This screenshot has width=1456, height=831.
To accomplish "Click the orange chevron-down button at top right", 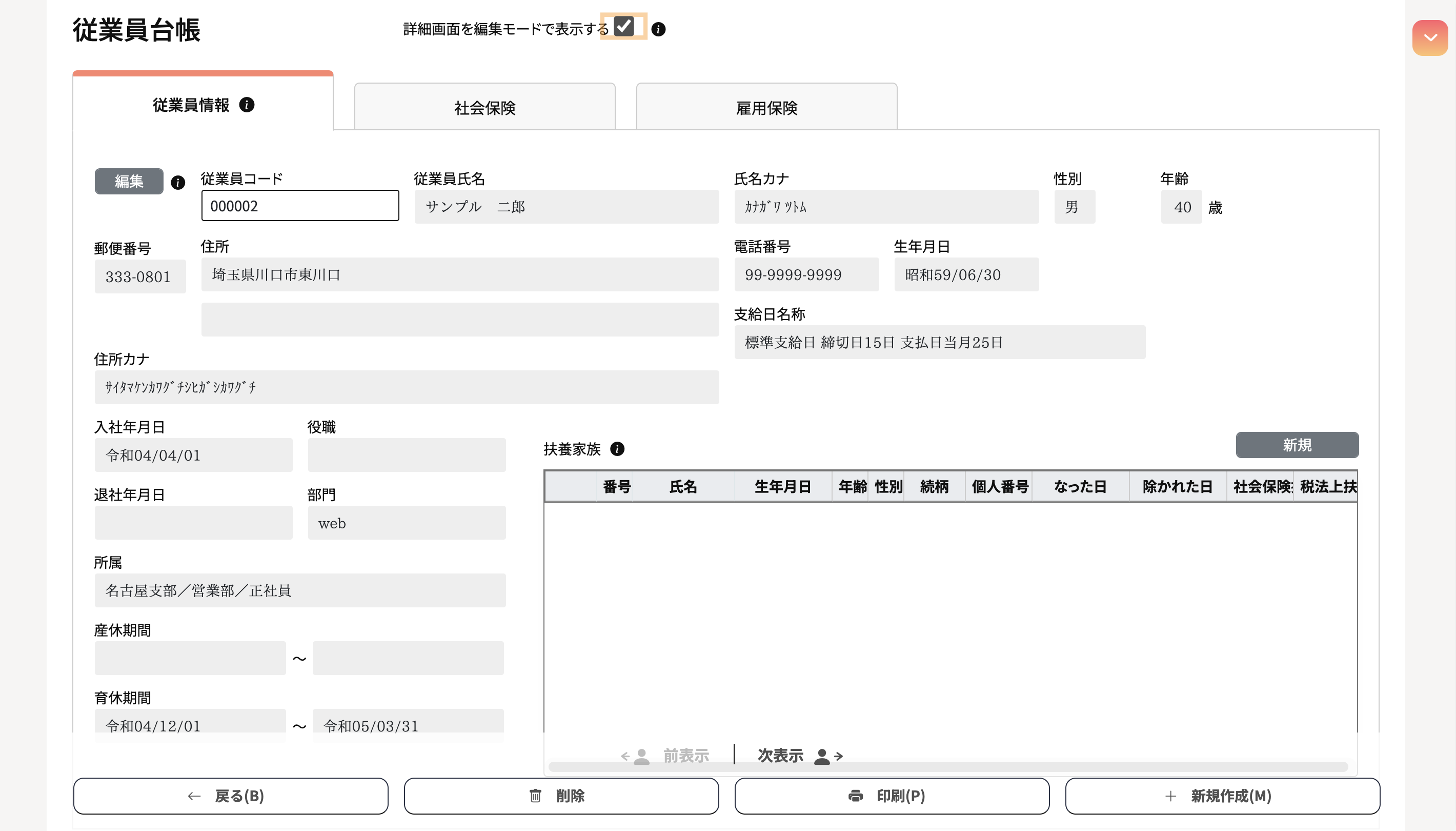I will click(x=1430, y=38).
